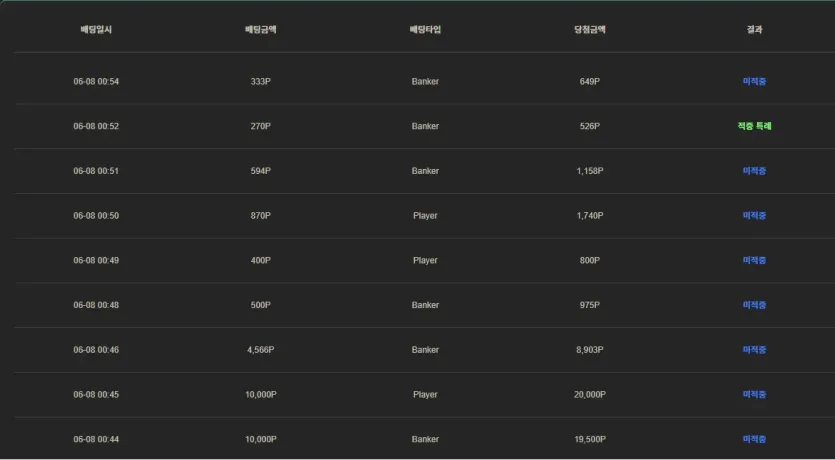
Task: Click the green 적중 특례 result label
Action: 755,126
